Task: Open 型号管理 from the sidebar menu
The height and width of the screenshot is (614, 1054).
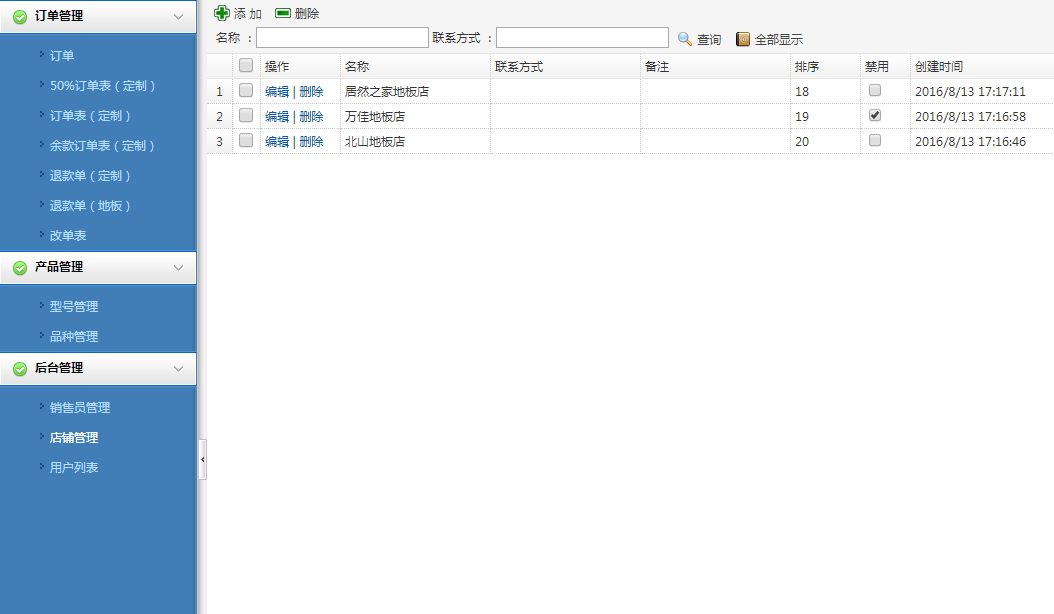Action: coord(74,307)
